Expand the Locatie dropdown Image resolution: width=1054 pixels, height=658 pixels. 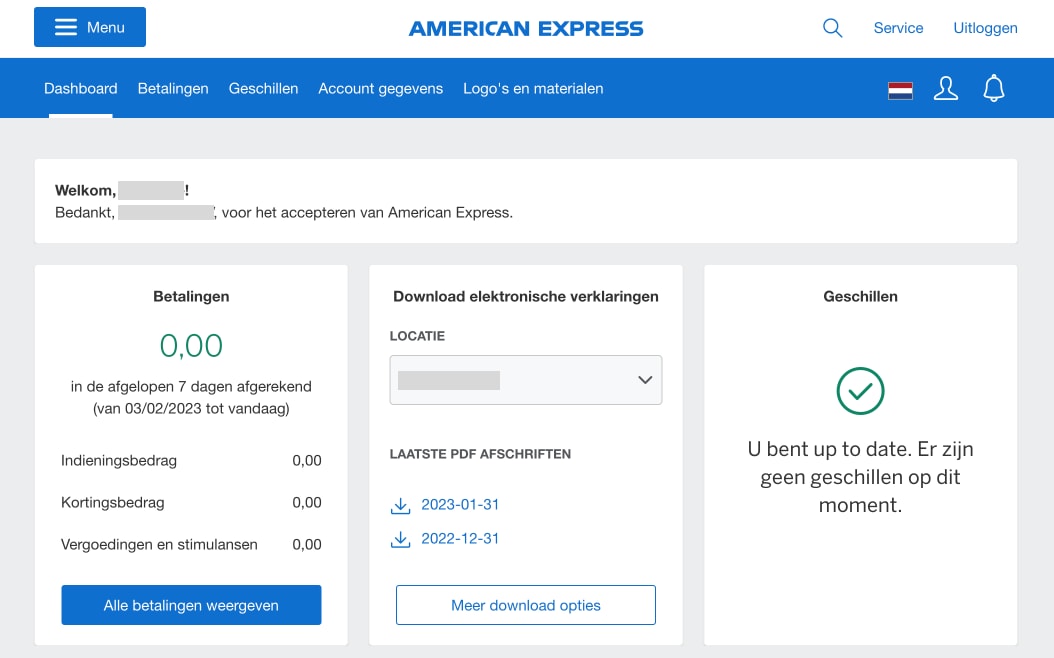tap(526, 380)
